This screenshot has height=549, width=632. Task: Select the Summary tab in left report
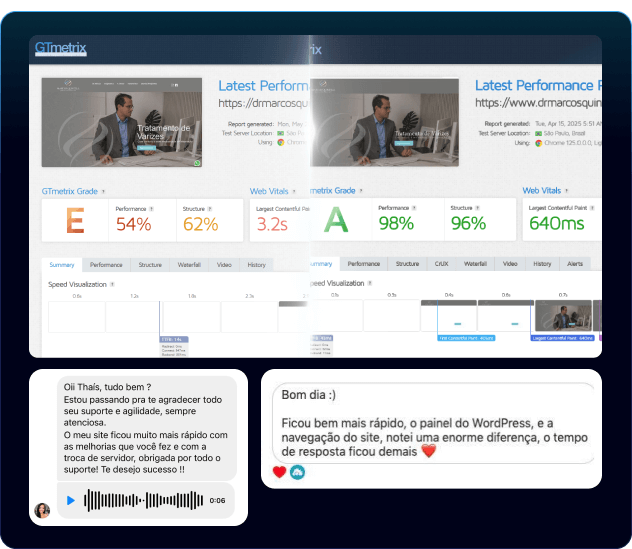(62, 265)
